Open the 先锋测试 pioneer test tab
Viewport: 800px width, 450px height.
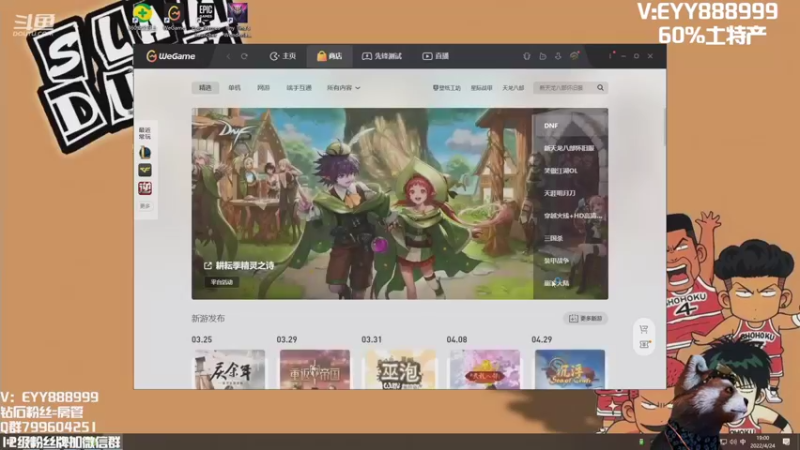pos(382,56)
